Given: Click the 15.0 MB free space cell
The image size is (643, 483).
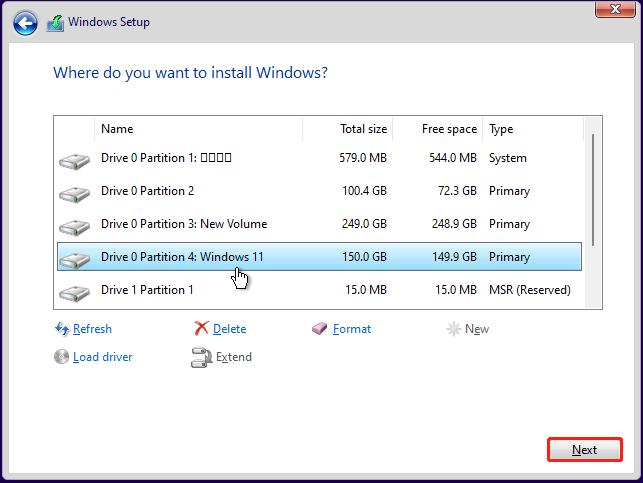Looking at the screenshot, I should [x=456, y=290].
